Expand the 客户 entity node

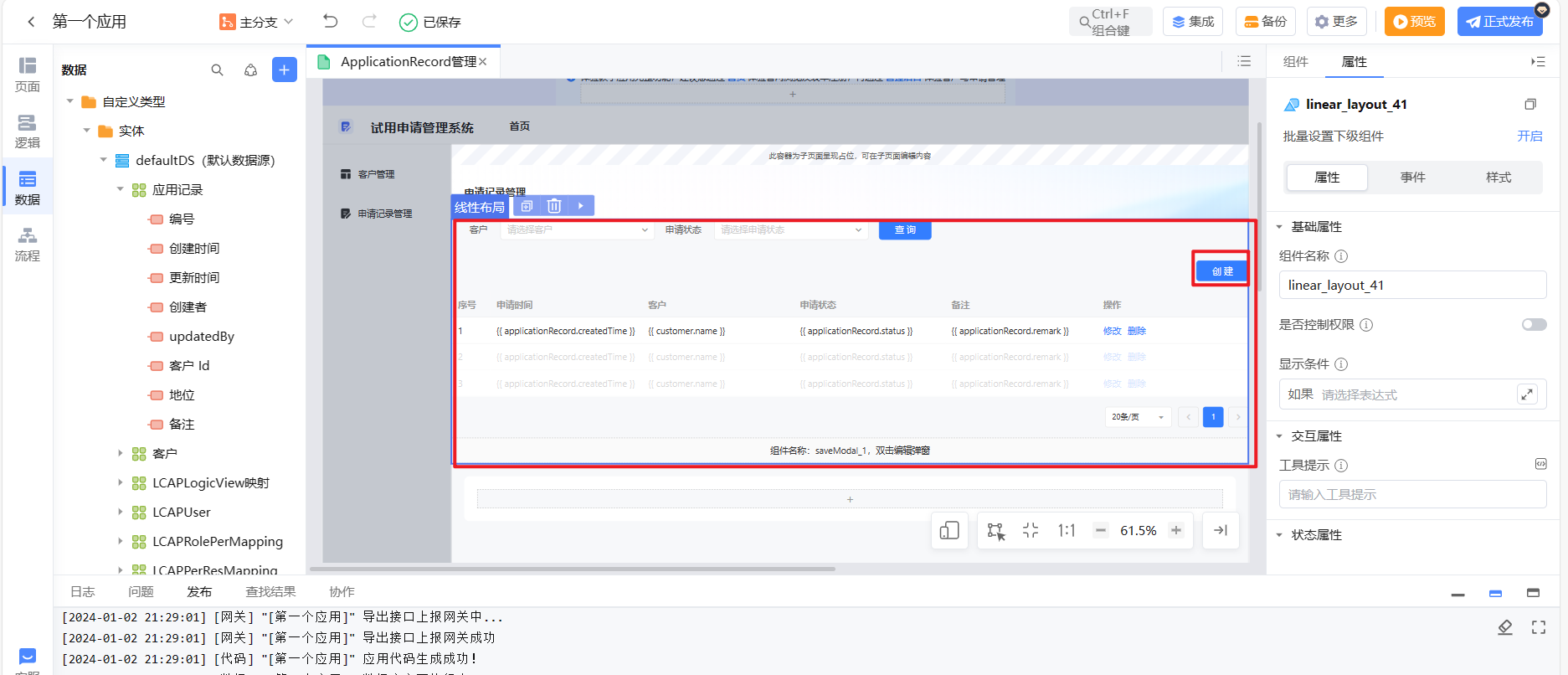[121, 453]
